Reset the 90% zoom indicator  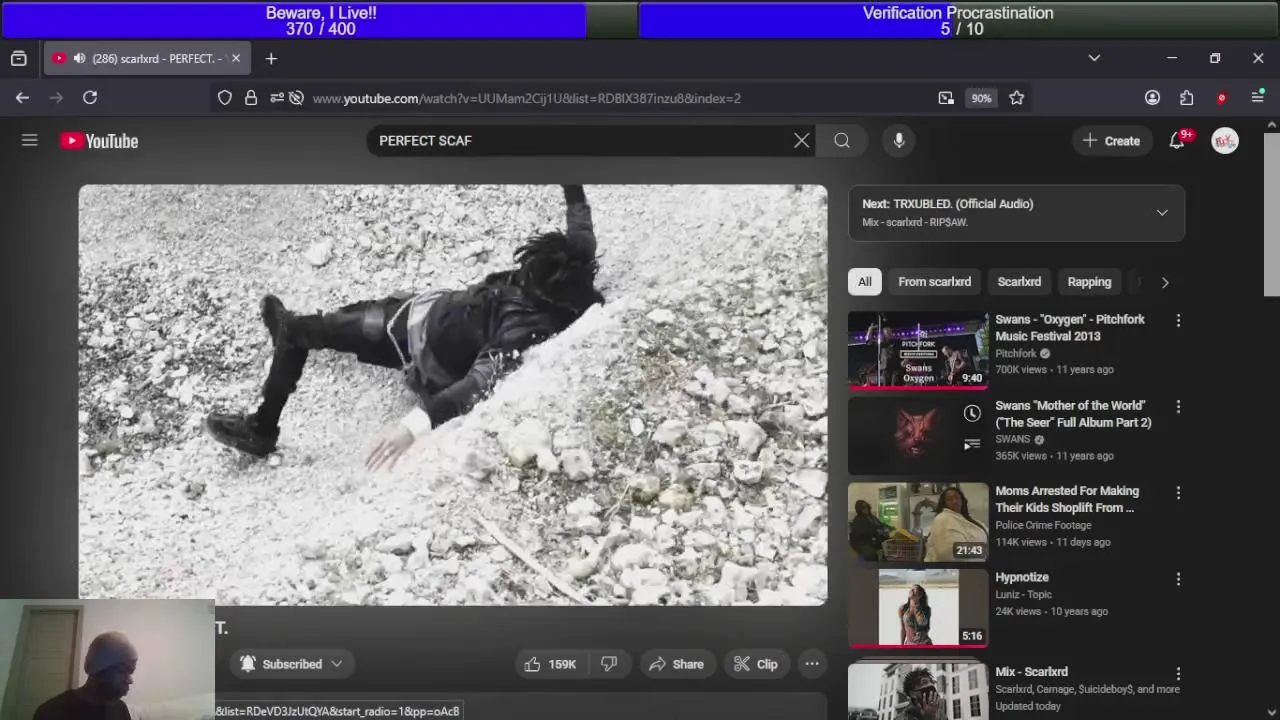coord(981,98)
